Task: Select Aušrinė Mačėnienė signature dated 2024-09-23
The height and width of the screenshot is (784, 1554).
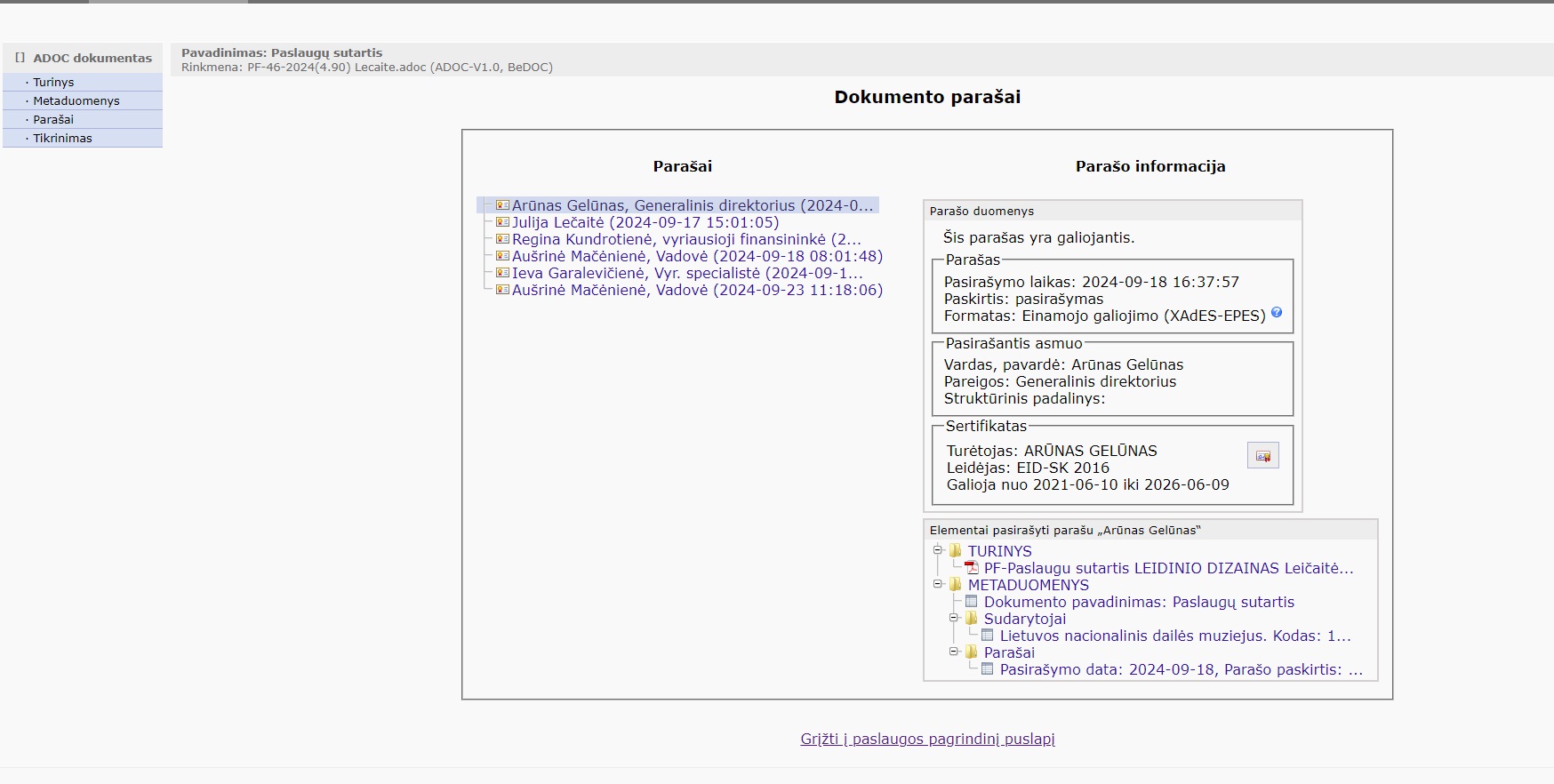Action: pos(697,290)
